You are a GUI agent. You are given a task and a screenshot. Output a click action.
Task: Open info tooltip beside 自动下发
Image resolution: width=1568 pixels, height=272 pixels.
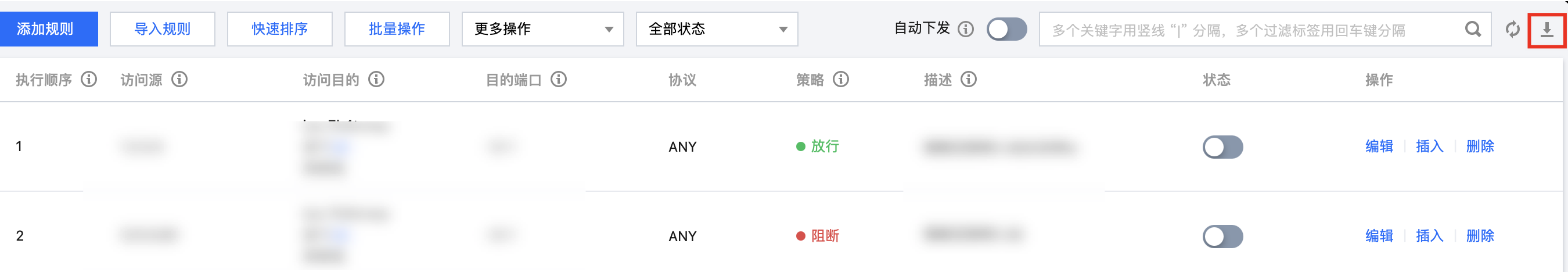(965, 29)
